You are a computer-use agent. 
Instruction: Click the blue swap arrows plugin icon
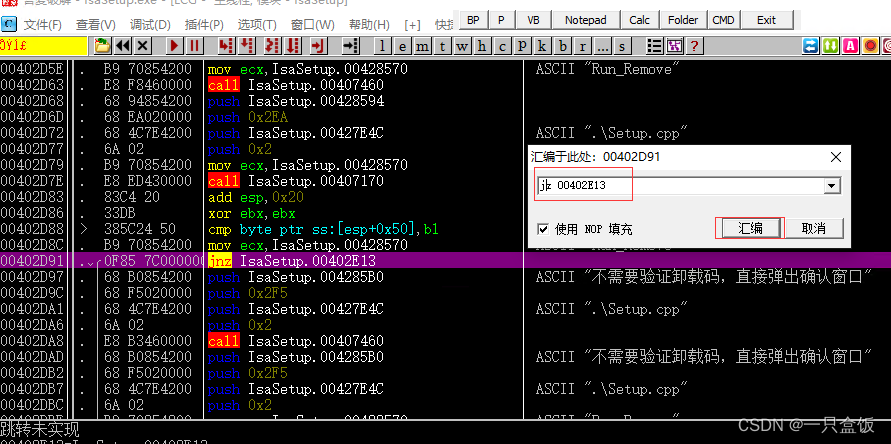[811, 45]
